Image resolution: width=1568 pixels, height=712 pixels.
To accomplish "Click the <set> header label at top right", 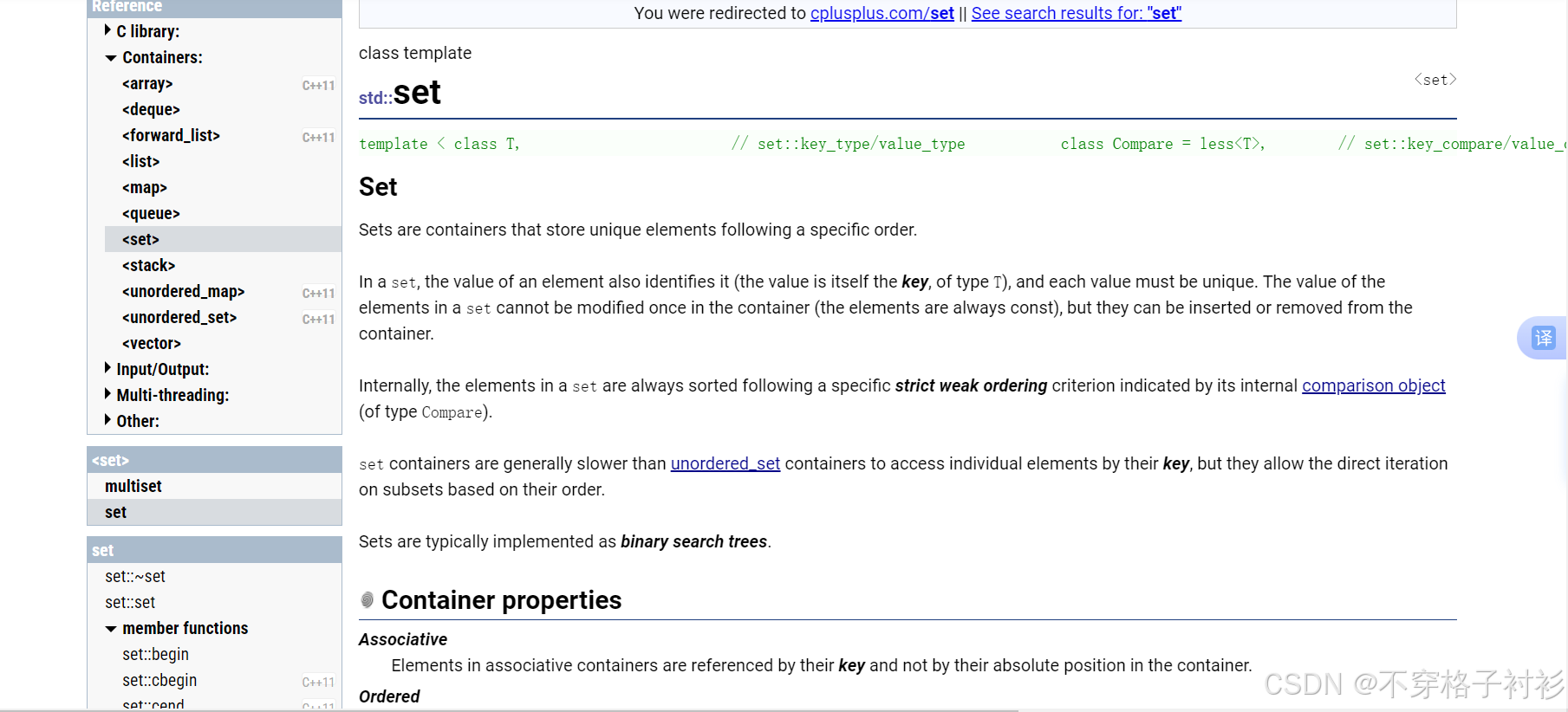I will pos(1435,80).
